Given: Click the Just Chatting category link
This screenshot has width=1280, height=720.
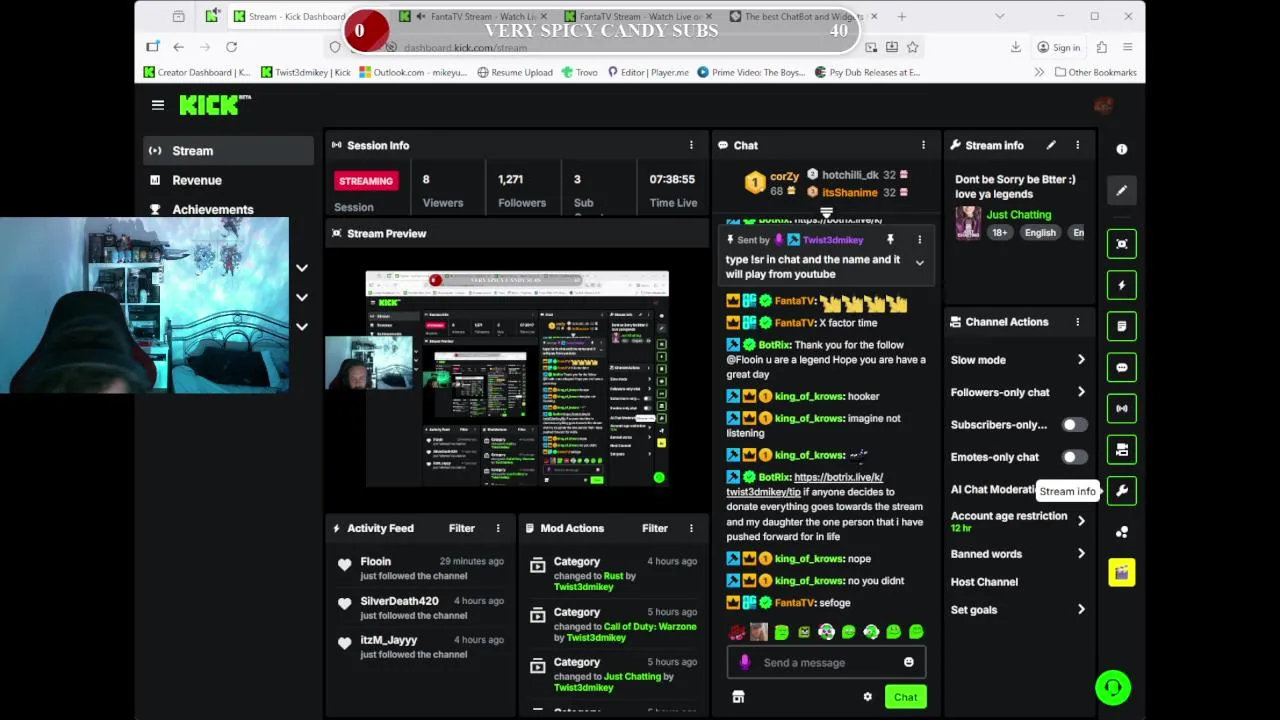Looking at the screenshot, I should pyautogui.click(x=1018, y=215).
